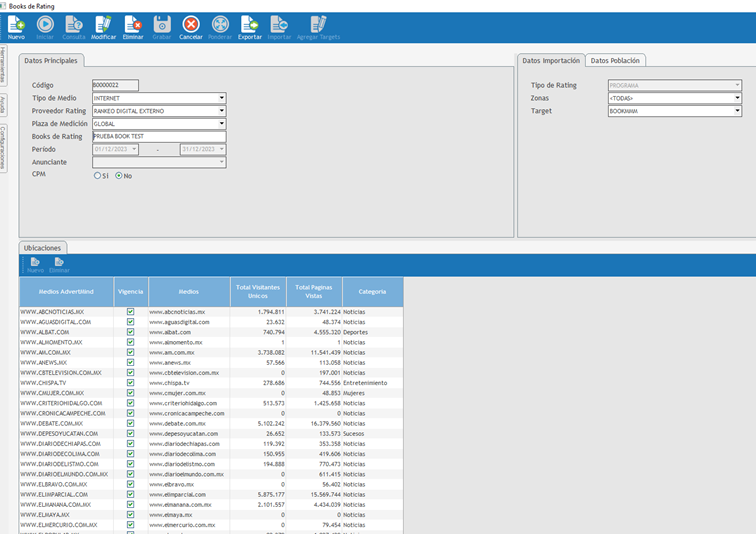Click the Medios column header
The height and width of the screenshot is (534, 756).
(189, 292)
